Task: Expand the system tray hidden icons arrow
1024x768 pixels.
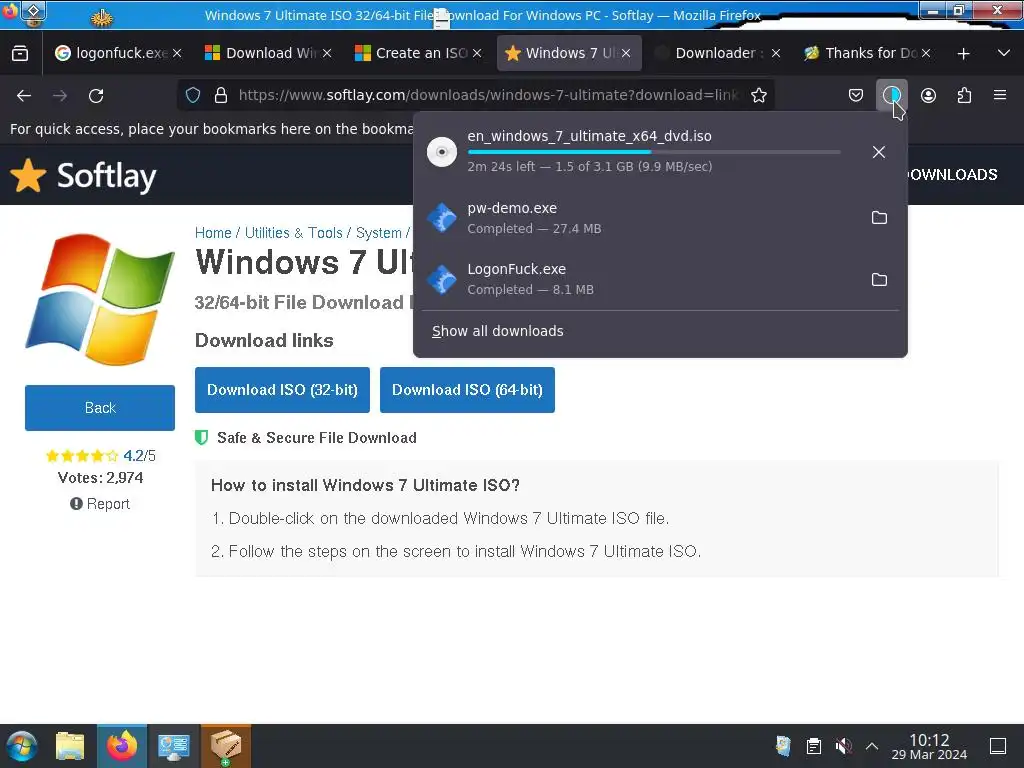Action: click(872, 746)
